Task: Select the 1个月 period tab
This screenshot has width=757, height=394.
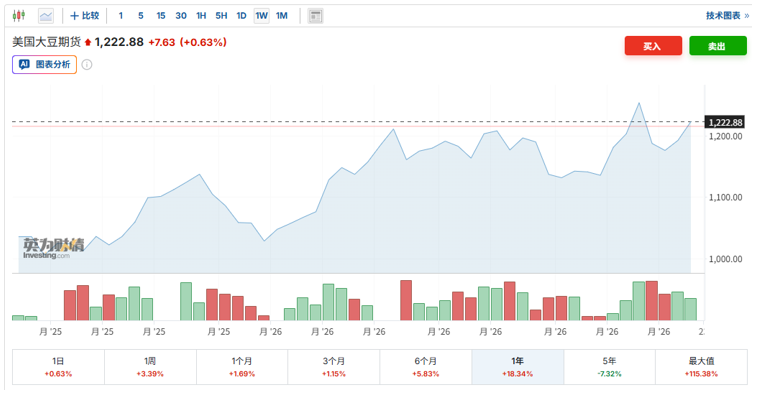Action: pyautogui.click(x=242, y=367)
